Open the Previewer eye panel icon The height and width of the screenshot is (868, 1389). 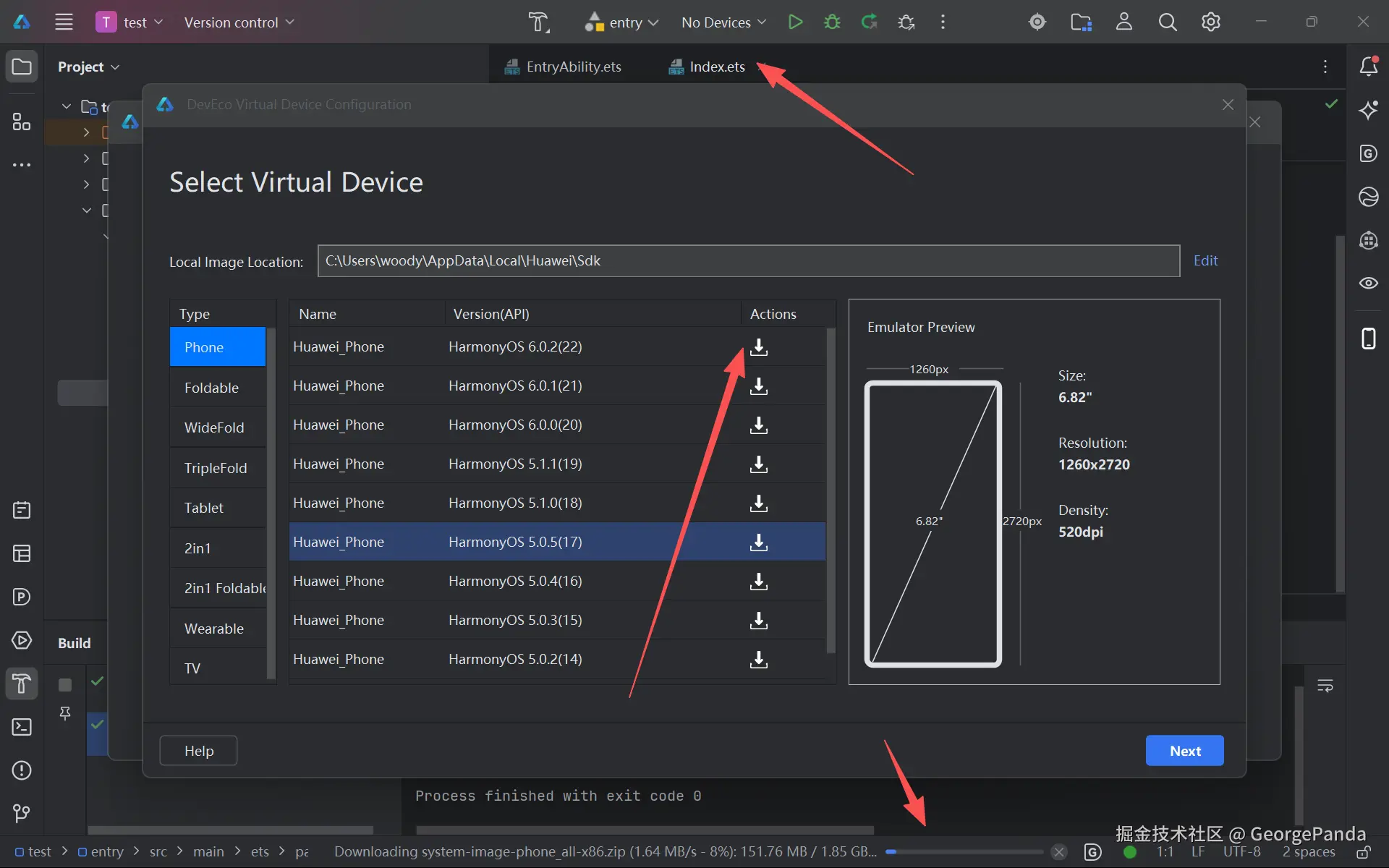(x=1368, y=283)
